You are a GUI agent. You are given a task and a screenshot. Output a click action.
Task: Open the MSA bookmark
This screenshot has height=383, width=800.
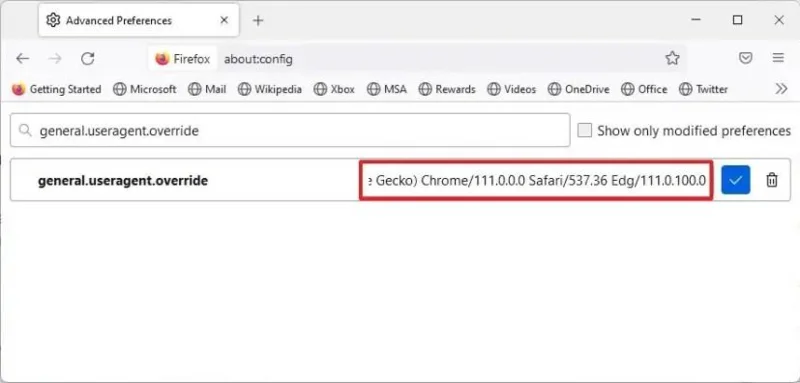[387, 89]
